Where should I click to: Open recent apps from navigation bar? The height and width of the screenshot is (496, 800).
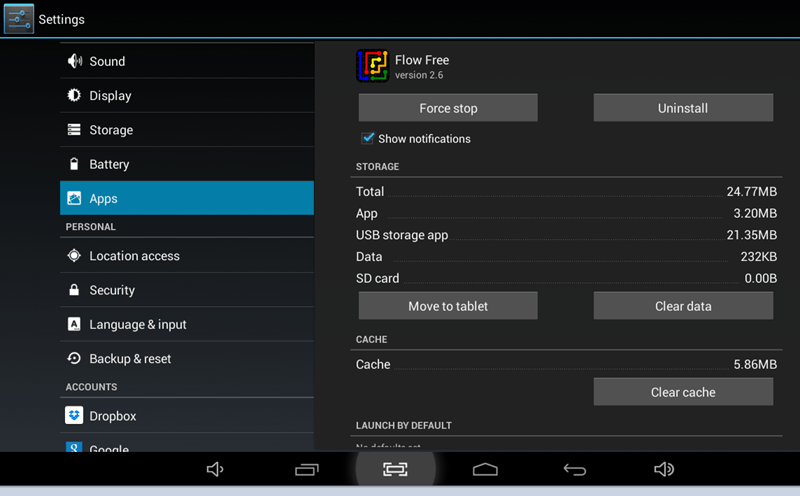pyautogui.click(x=307, y=469)
